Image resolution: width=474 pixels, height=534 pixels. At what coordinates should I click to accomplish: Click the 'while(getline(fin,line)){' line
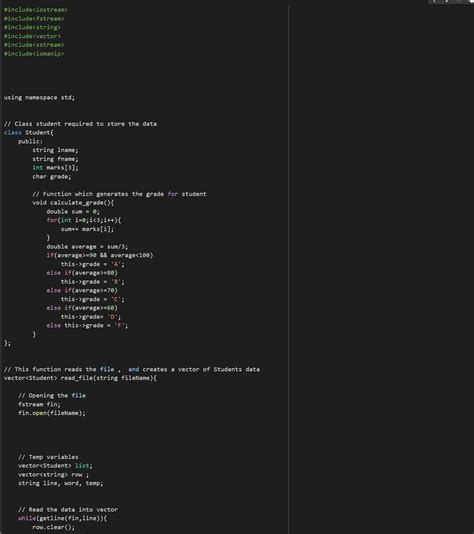62,518
